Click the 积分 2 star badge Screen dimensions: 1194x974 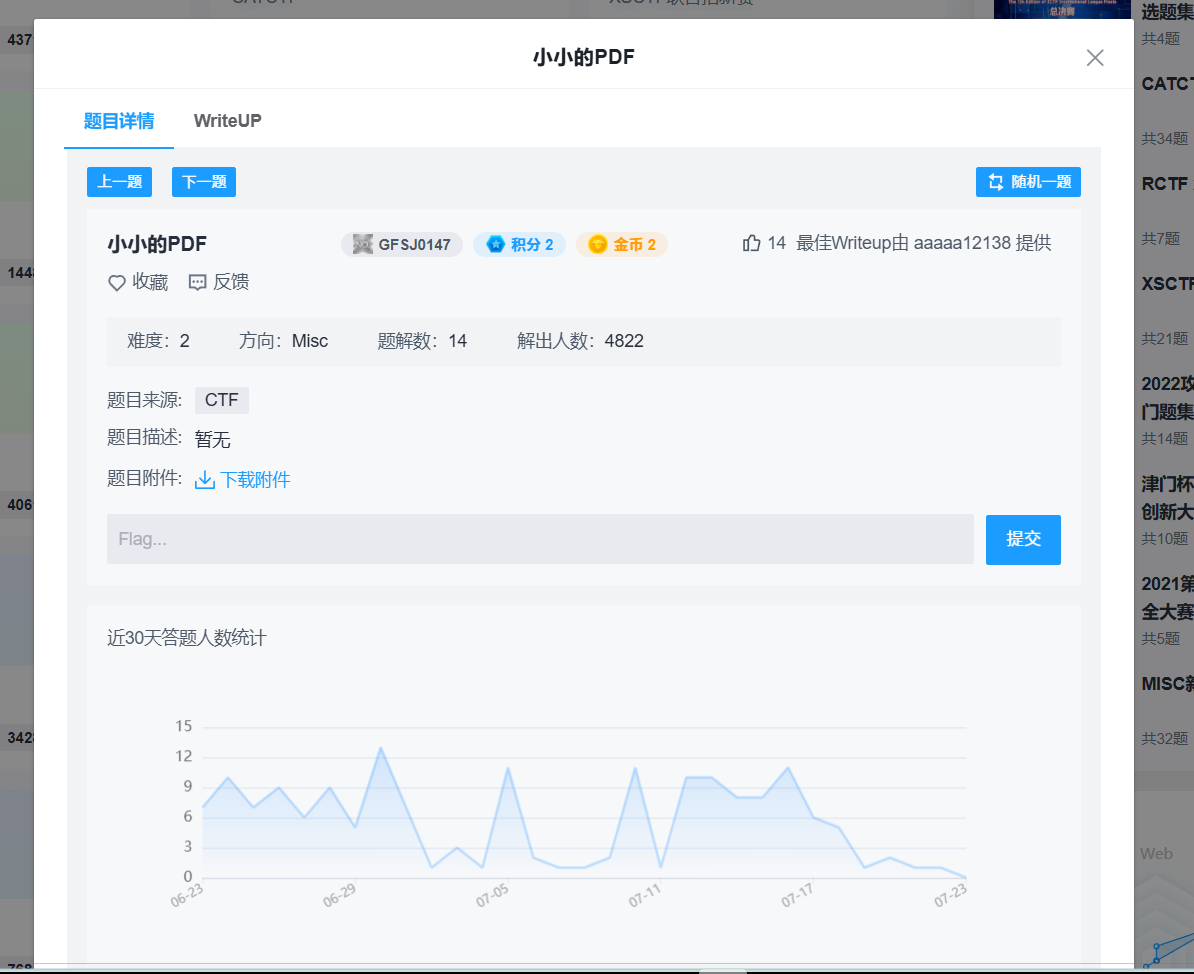pos(519,244)
